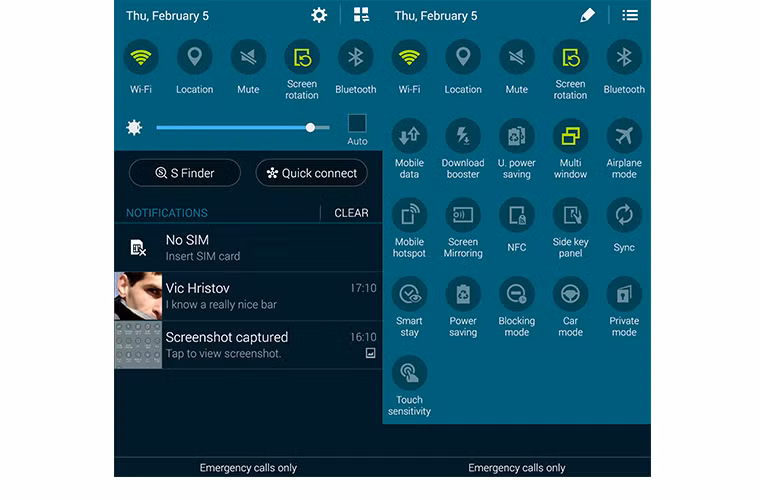Viewport: 760px width, 500px height.
Task: Open the No SIM notification
Action: [x=248, y=248]
